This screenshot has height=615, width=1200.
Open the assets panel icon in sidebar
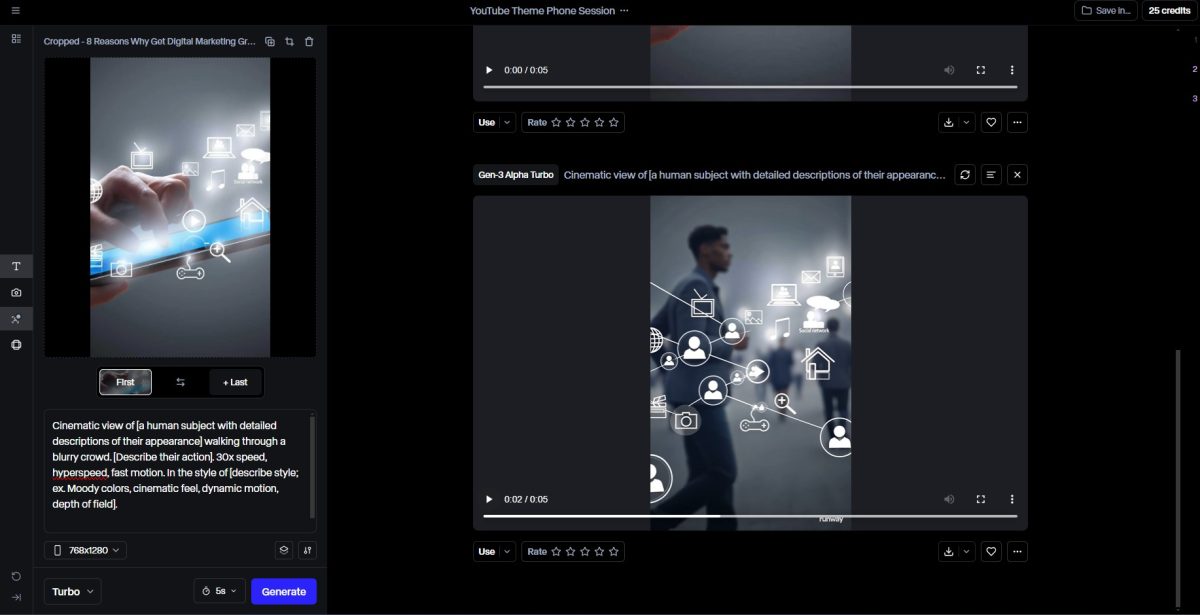[16, 38]
